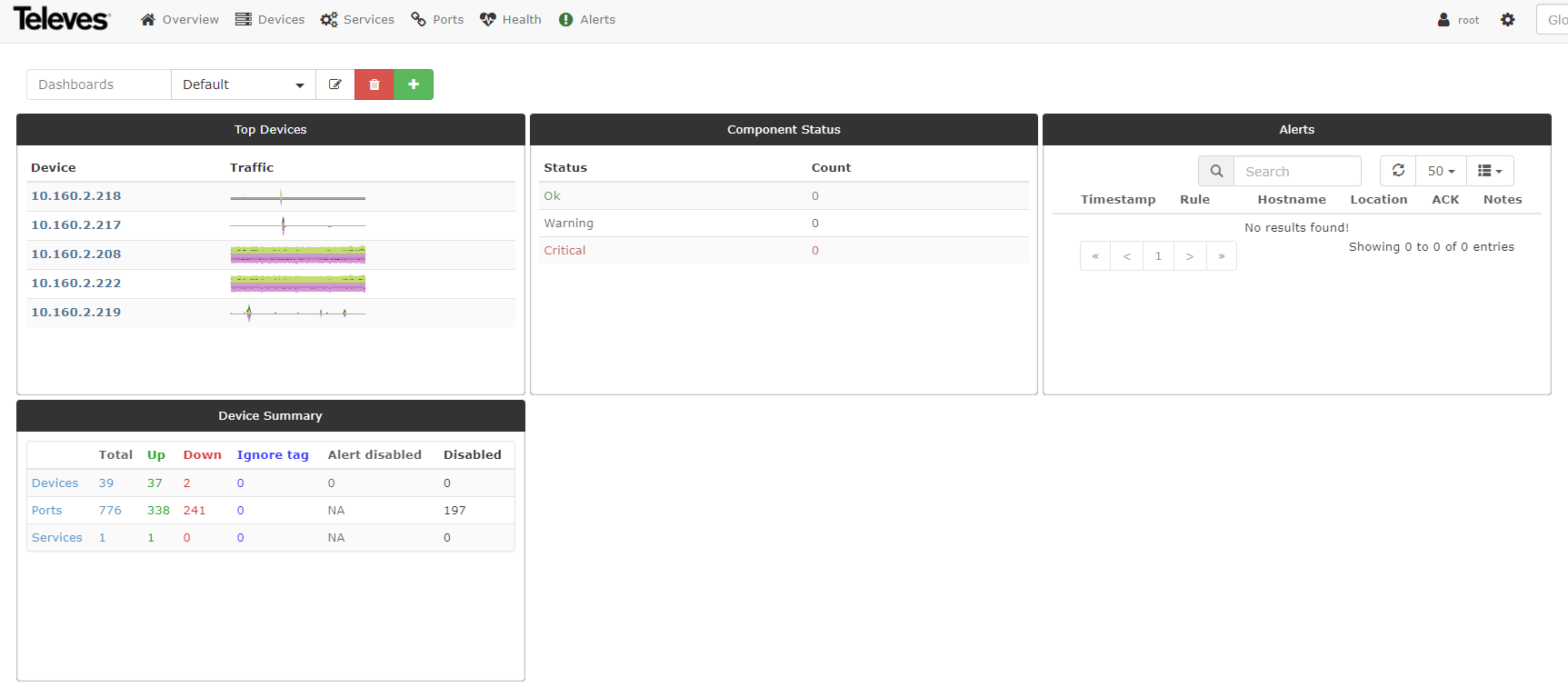The height and width of the screenshot is (697, 1568).
Task: Open the Default dashboard dropdown
Action: point(243,85)
